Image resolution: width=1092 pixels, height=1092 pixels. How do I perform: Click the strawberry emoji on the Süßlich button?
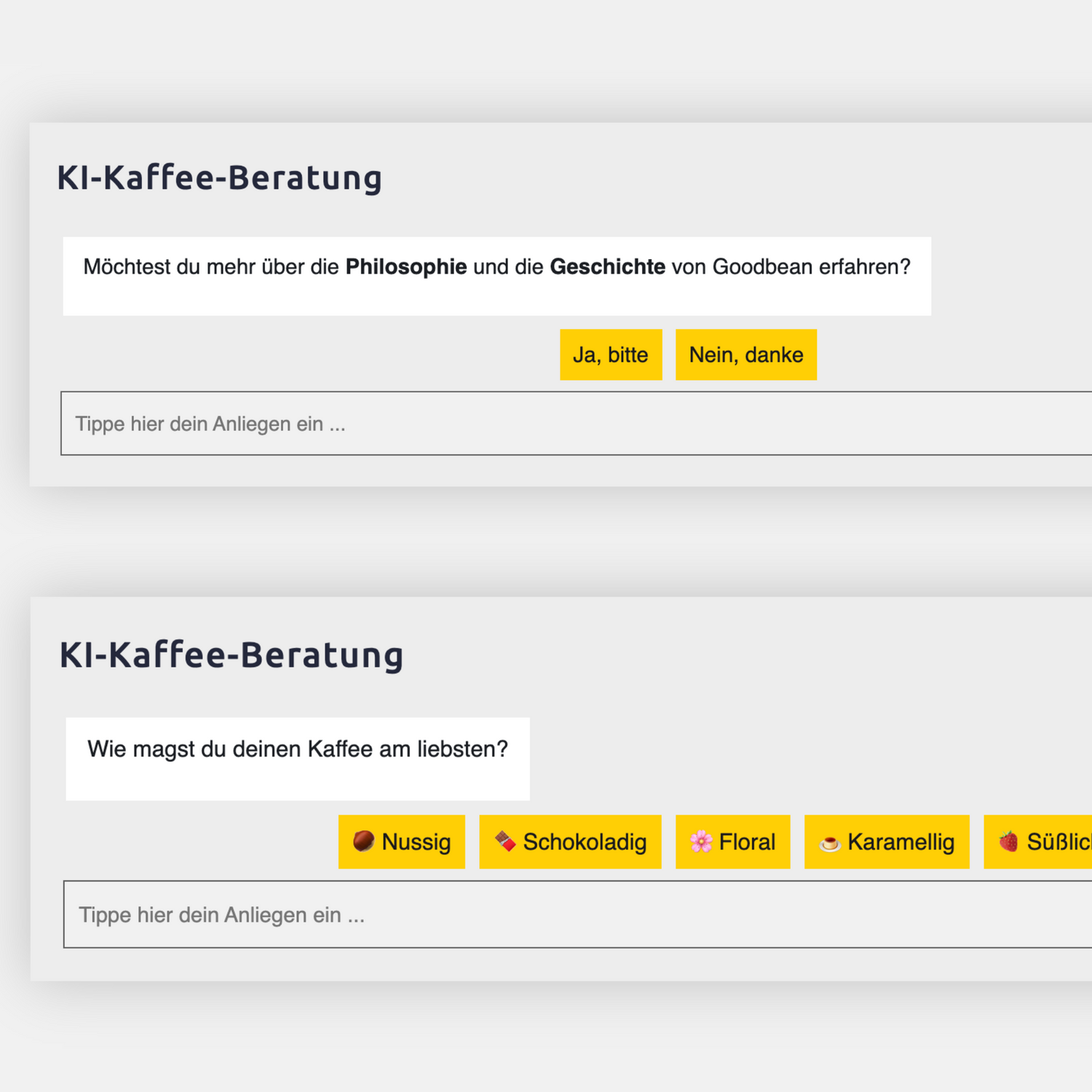[1009, 842]
